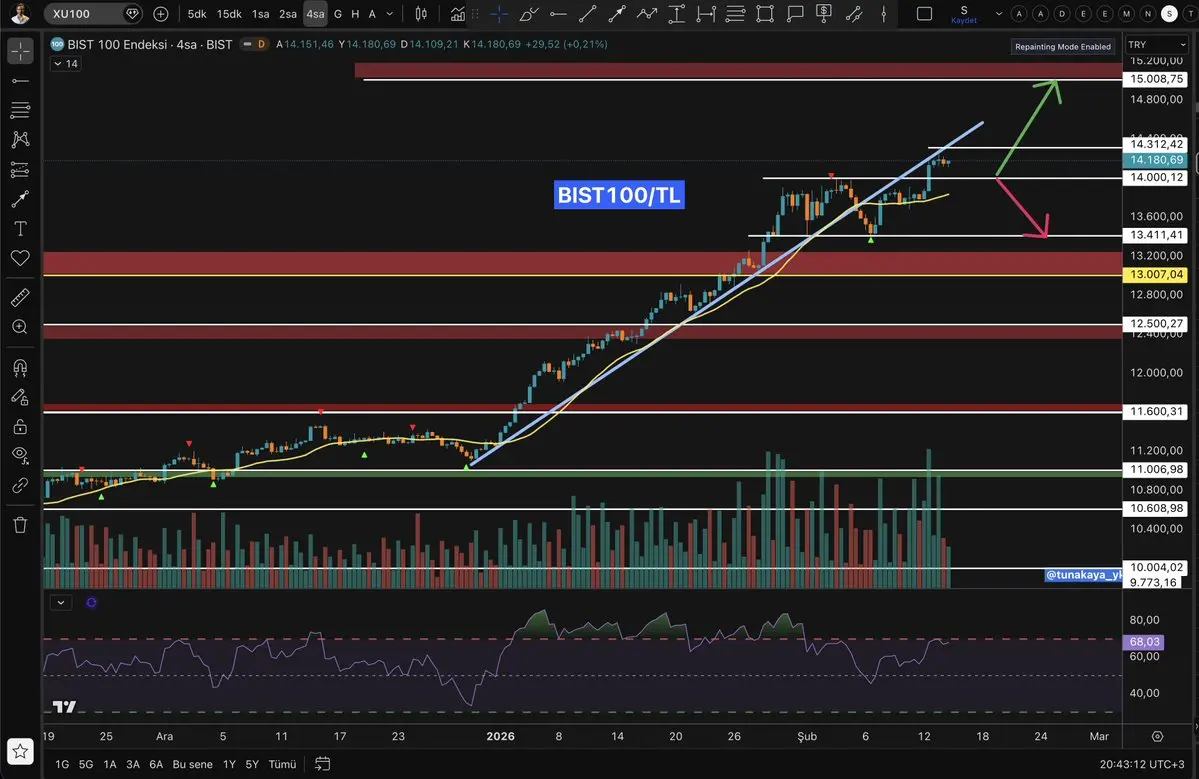The width and height of the screenshot is (1199, 779).
Task: Switch to the 15dk timeframe
Action: coord(229,14)
